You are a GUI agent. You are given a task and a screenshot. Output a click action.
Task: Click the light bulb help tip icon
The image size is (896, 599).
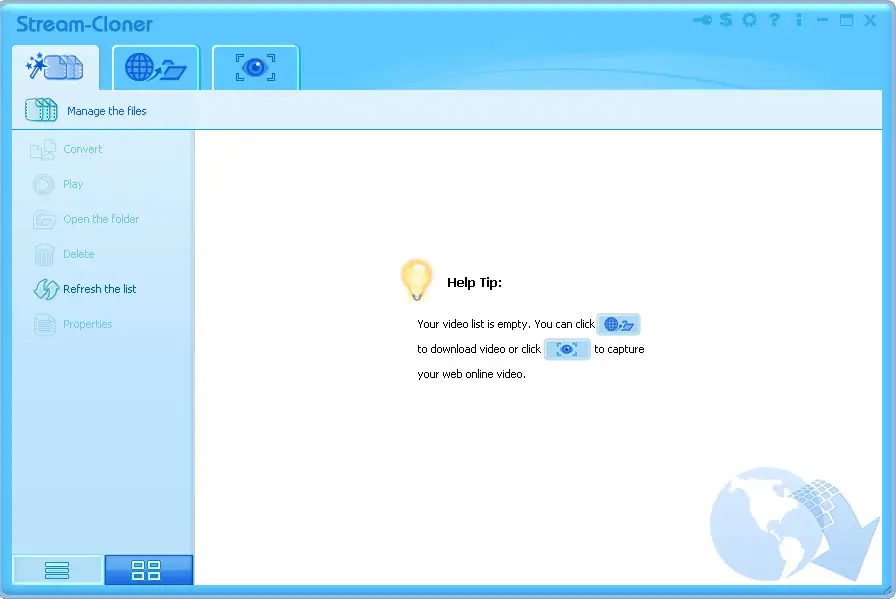click(x=416, y=279)
